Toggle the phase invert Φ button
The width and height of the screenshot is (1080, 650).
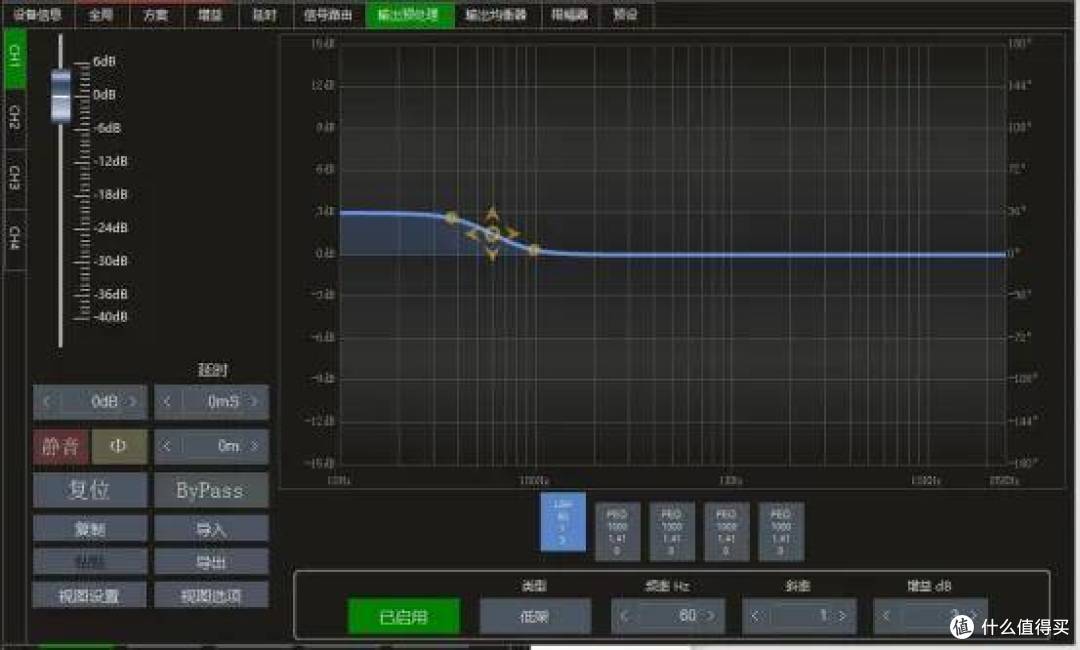tap(119, 446)
